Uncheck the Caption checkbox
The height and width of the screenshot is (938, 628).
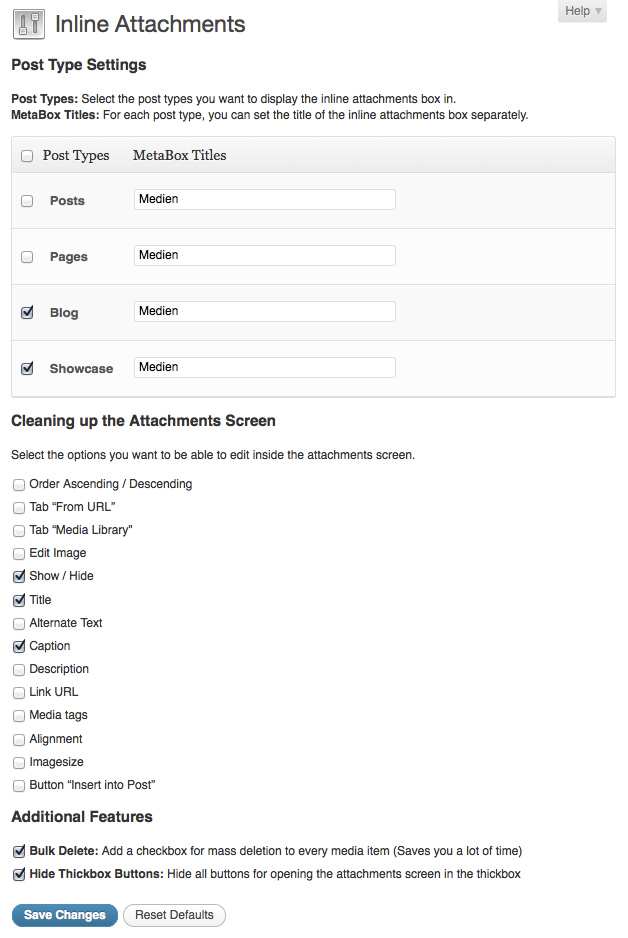pos(19,647)
